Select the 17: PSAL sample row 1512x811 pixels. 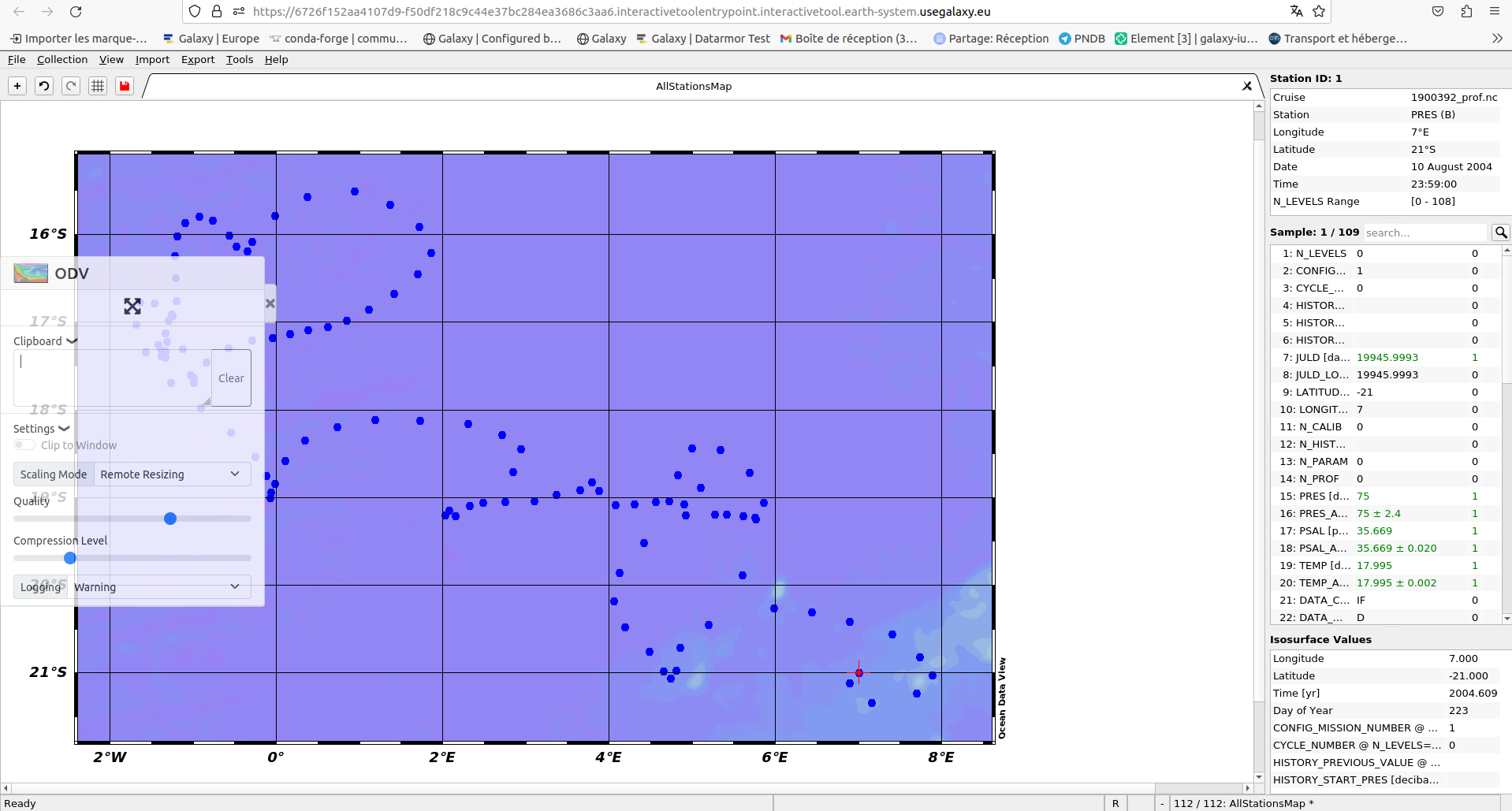tap(1386, 531)
